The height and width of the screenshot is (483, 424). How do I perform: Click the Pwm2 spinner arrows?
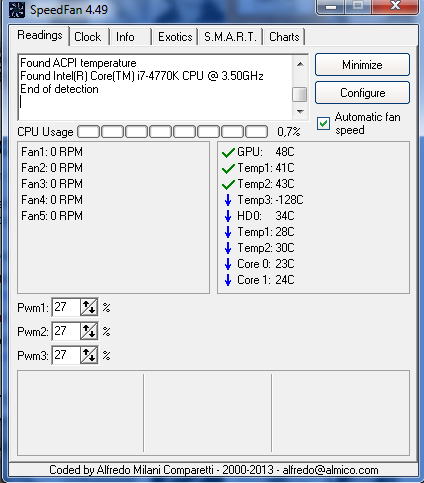point(89,331)
